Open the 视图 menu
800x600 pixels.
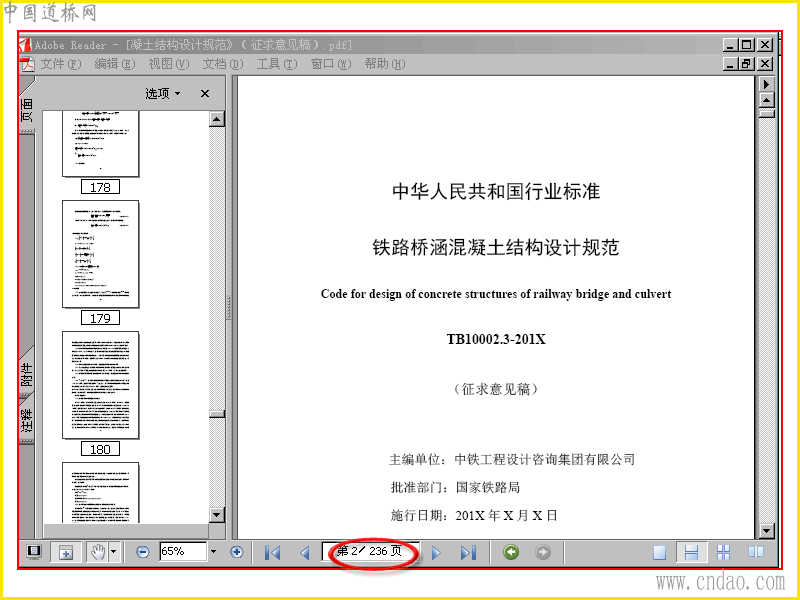[168, 64]
